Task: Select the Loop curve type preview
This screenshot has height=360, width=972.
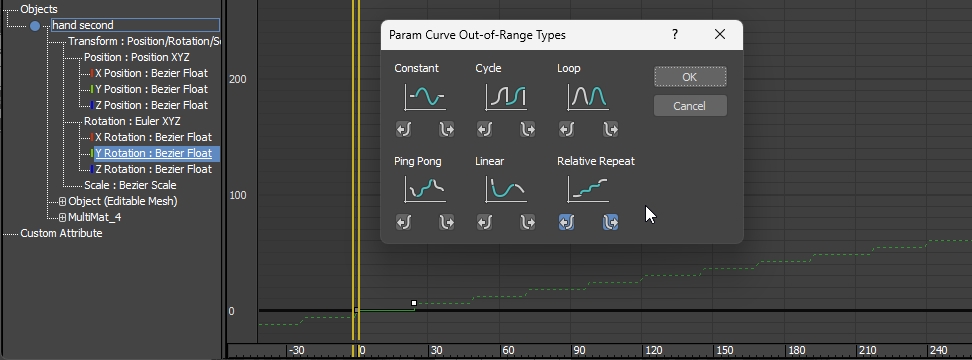Action: tap(588, 97)
